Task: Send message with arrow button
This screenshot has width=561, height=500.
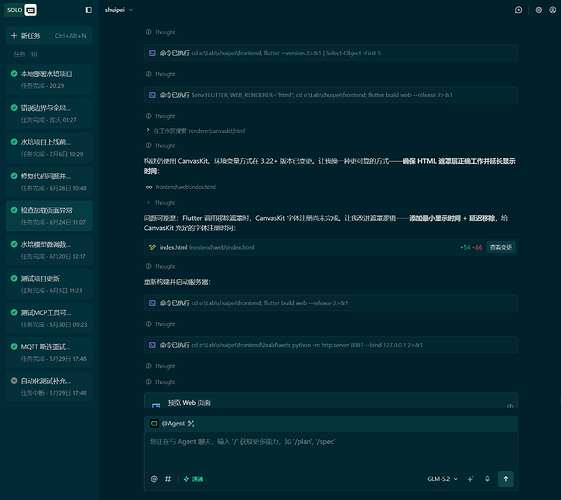Action: tap(506, 479)
